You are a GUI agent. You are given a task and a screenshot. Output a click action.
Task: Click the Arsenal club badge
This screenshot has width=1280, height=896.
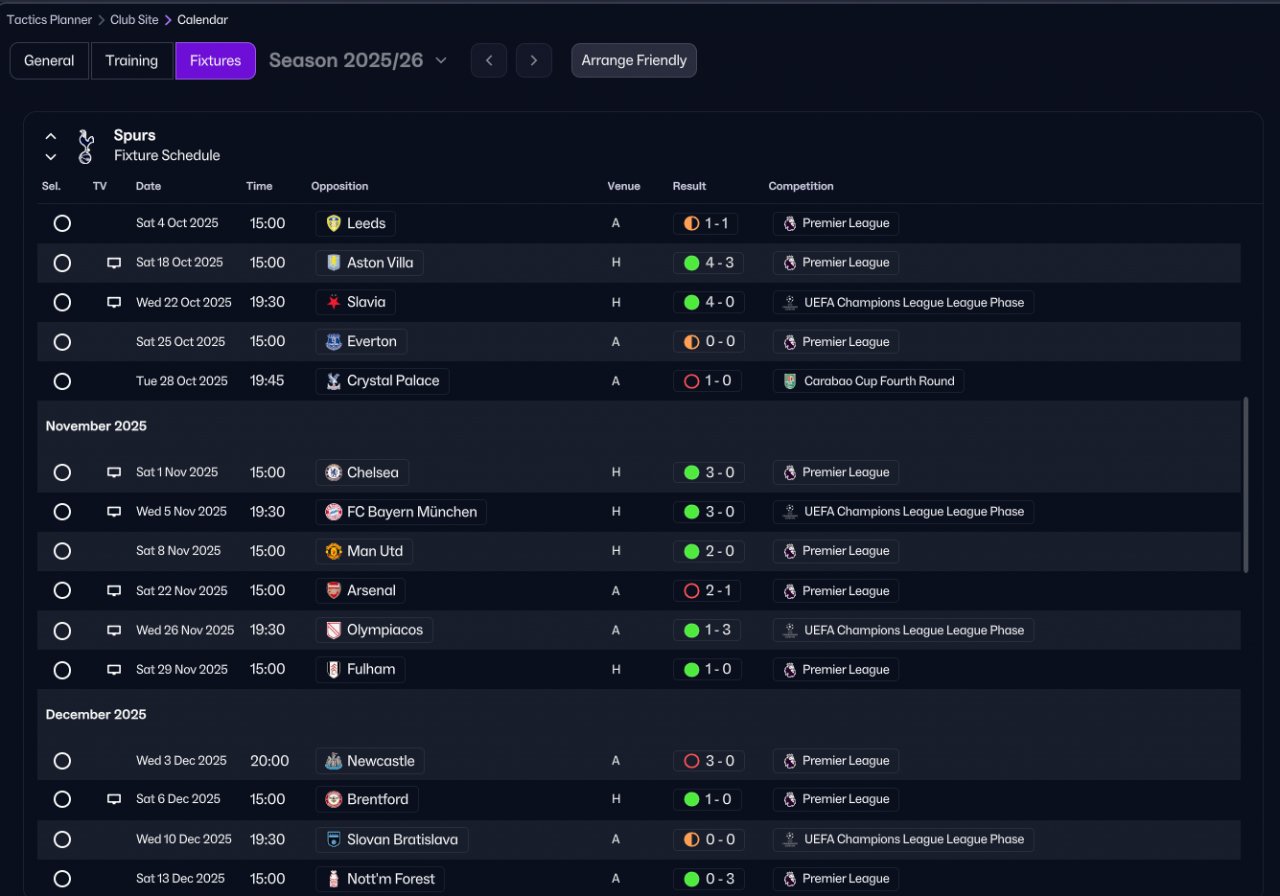point(333,591)
